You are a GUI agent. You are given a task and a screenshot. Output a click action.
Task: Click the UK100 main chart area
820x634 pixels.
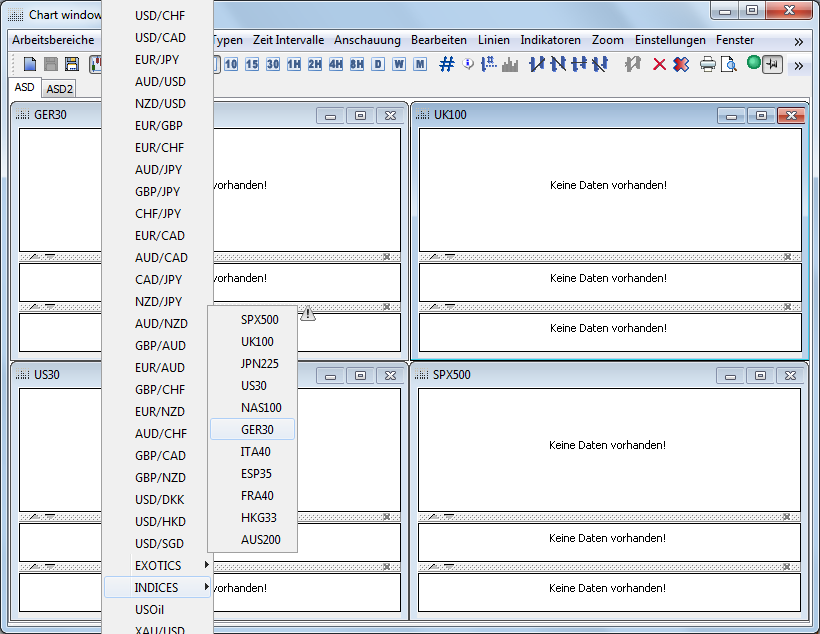pos(609,189)
